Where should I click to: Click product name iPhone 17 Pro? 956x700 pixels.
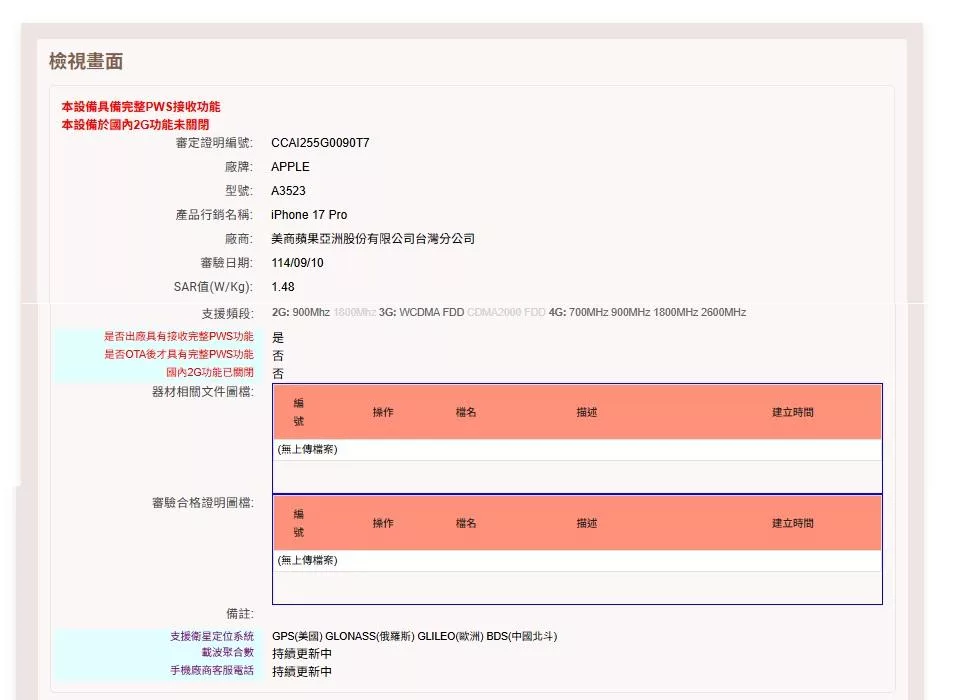(x=309, y=215)
